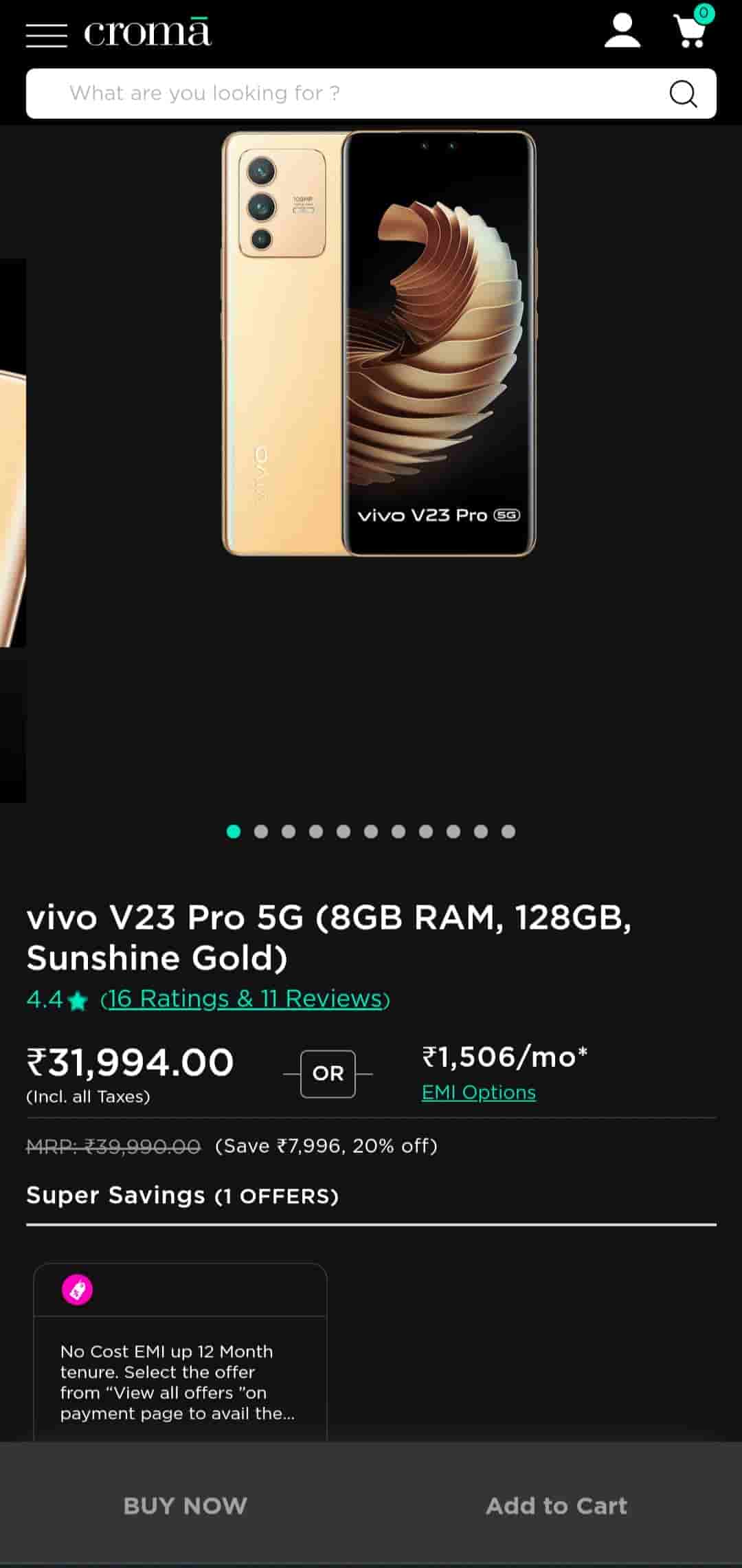Click the 'What are you looking for' field
Screen dimensions: 742x1568
click(x=371, y=93)
